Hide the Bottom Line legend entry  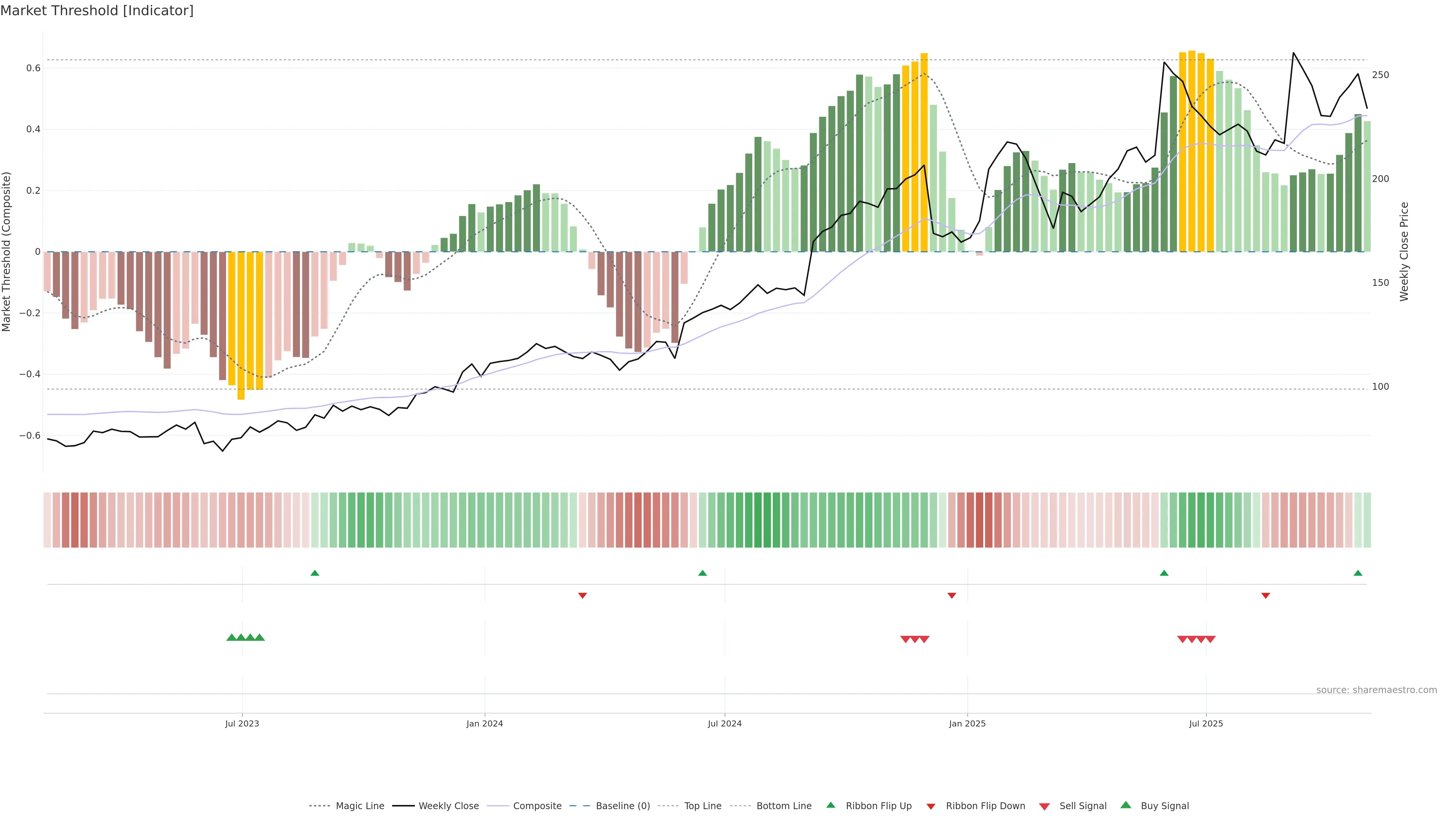783,806
